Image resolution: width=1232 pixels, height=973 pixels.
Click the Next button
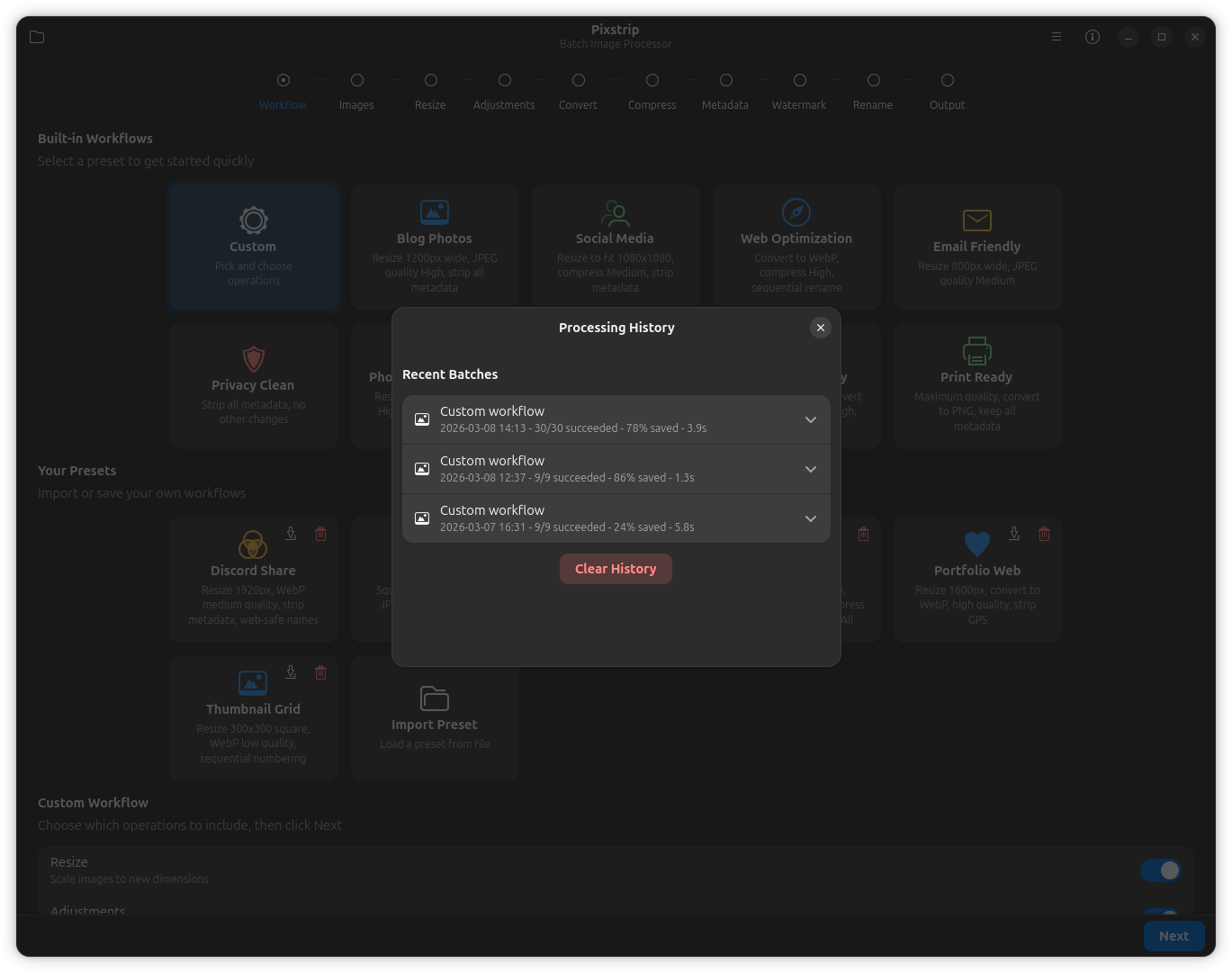(x=1173, y=936)
